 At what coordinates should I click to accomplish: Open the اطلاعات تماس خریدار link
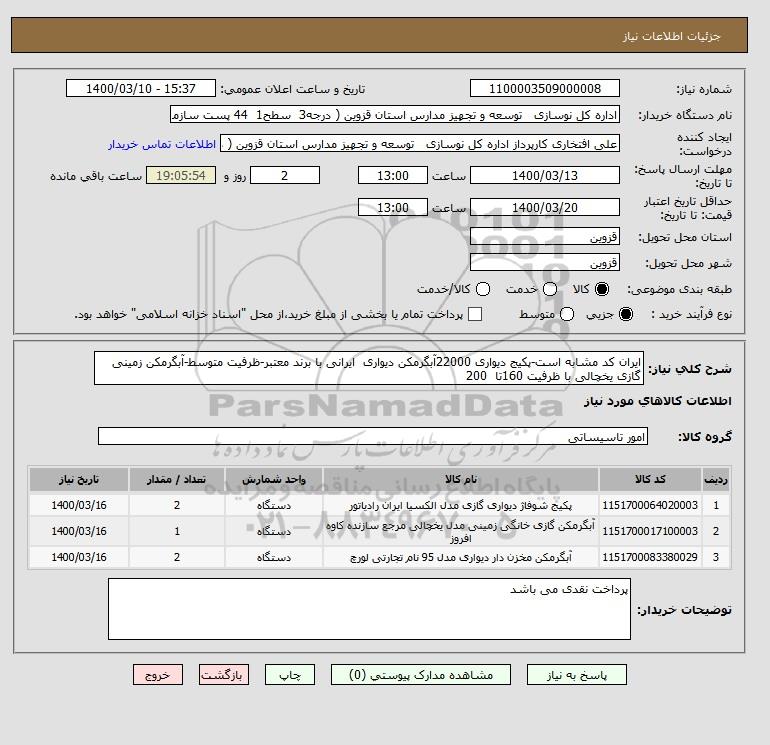(x=162, y=144)
